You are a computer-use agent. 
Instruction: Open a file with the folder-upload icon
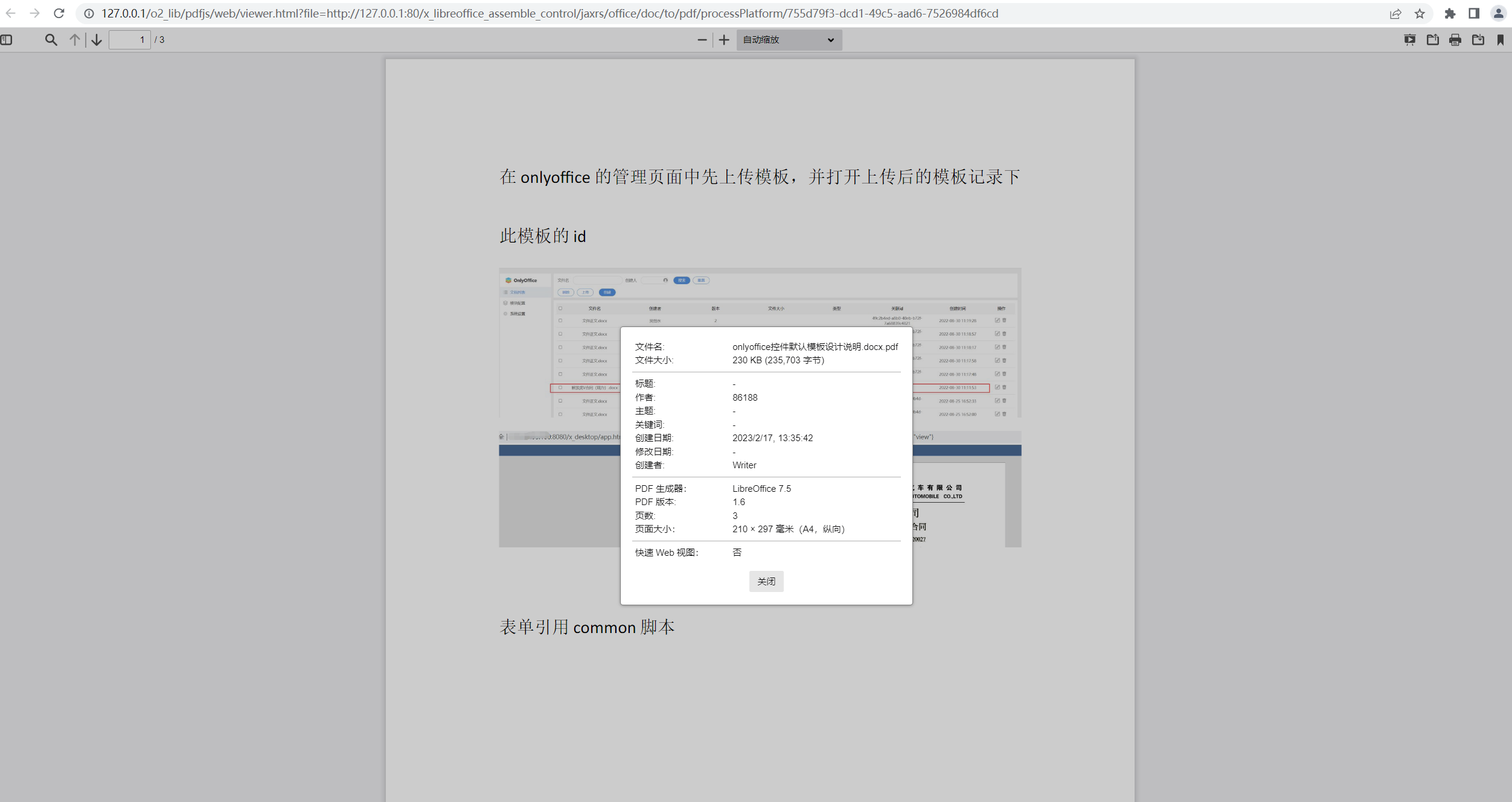(1432, 40)
